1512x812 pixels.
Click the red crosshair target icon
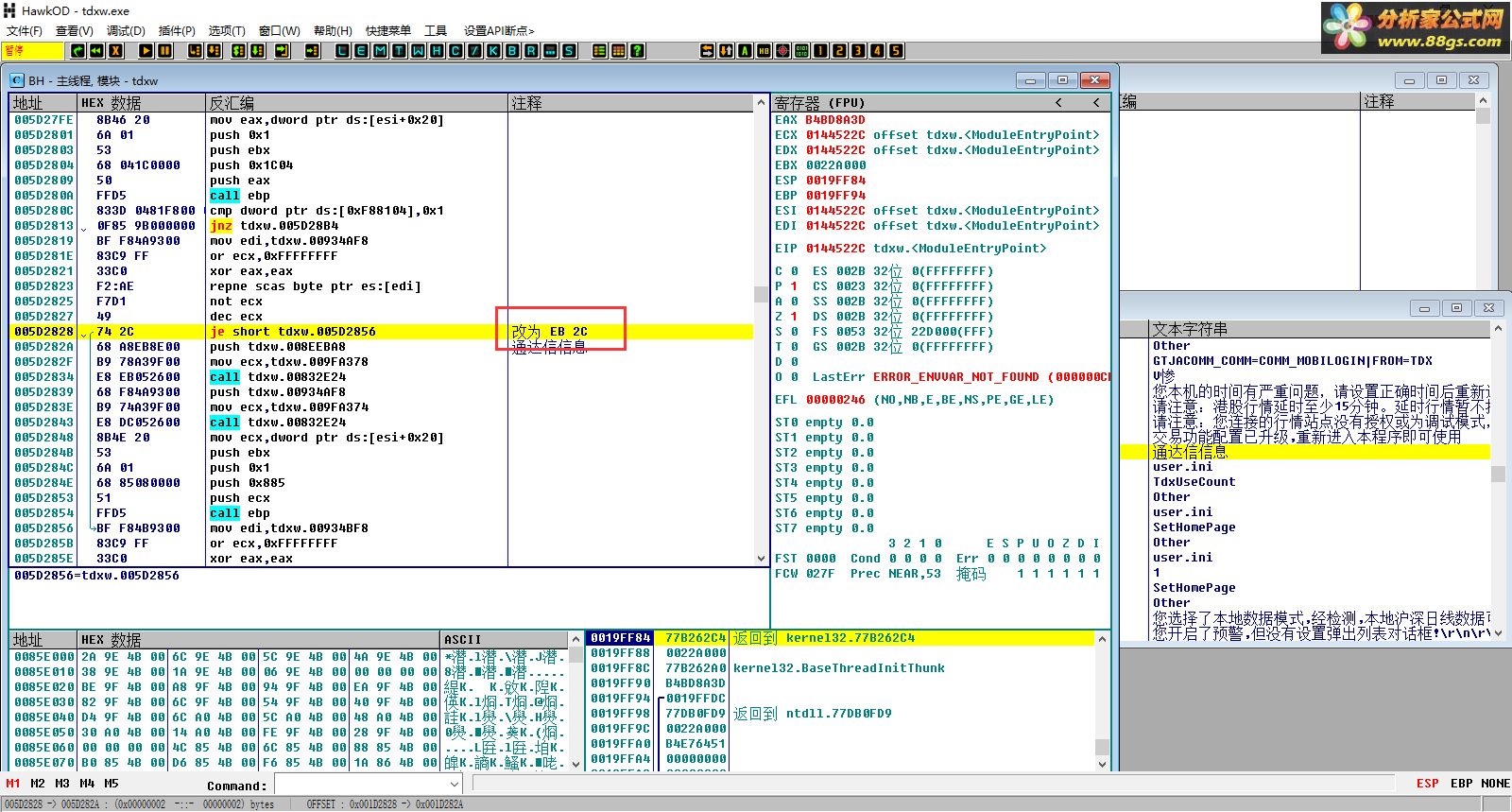tap(782, 51)
